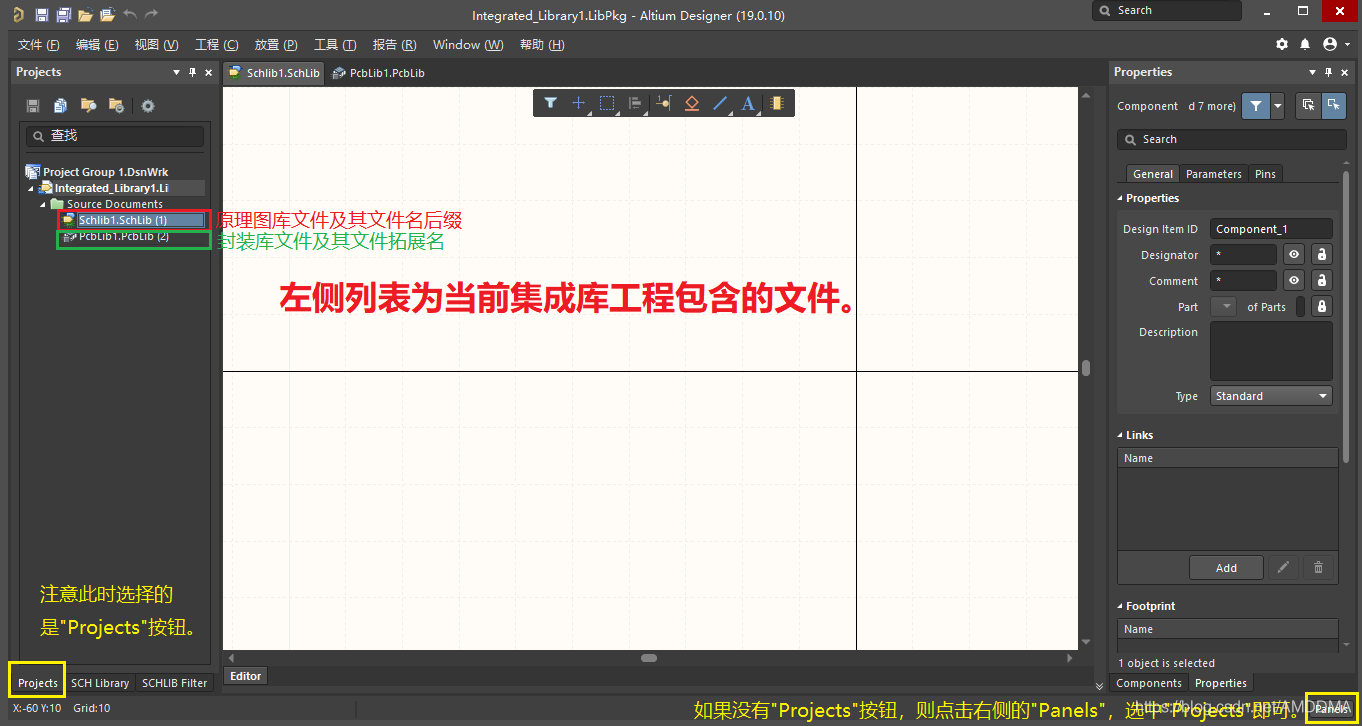Click the Place Line tool icon
This screenshot has width=1362, height=726.
click(720, 103)
